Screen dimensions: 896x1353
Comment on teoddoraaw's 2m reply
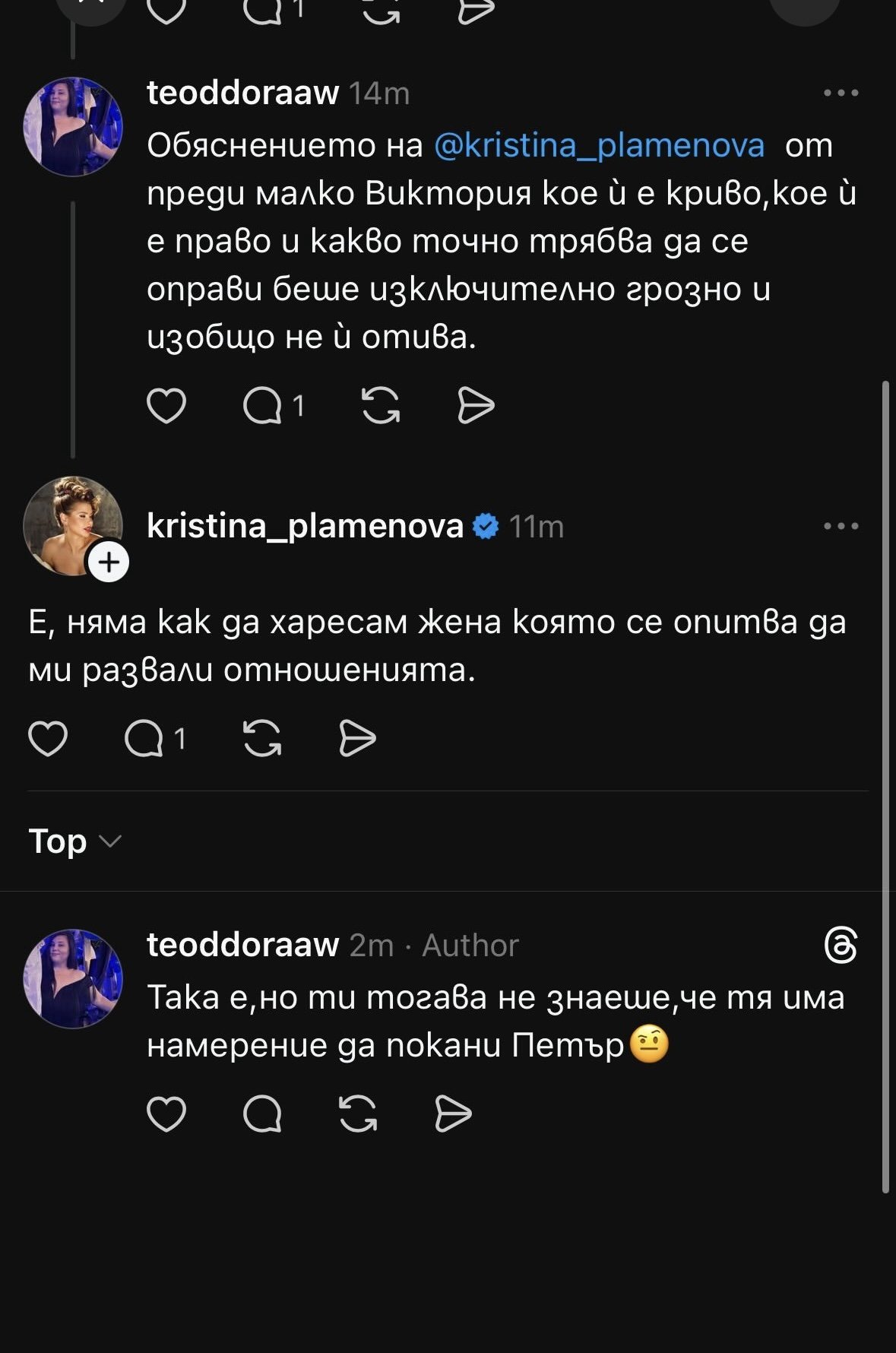[263, 1115]
